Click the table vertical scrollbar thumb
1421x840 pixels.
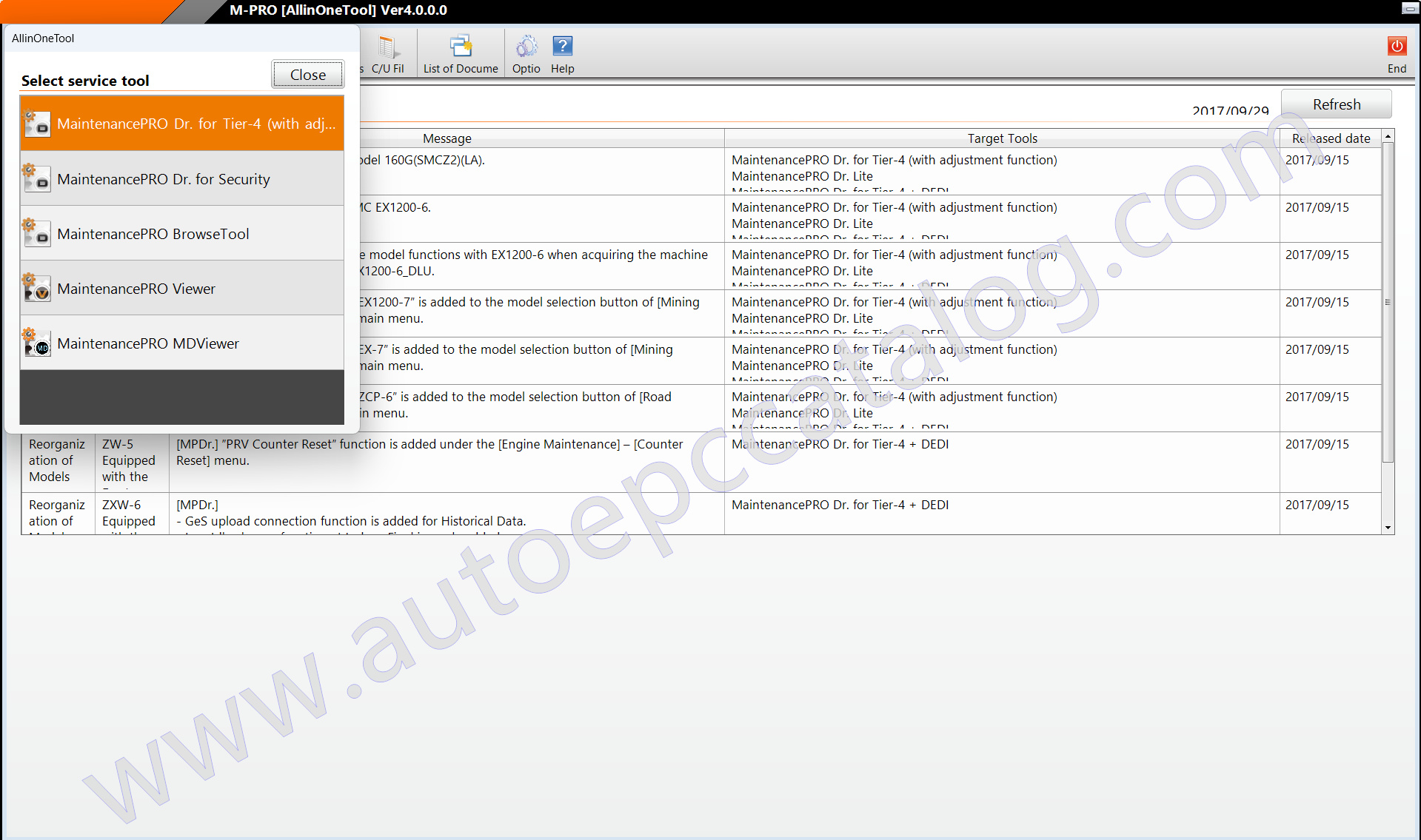click(1388, 302)
